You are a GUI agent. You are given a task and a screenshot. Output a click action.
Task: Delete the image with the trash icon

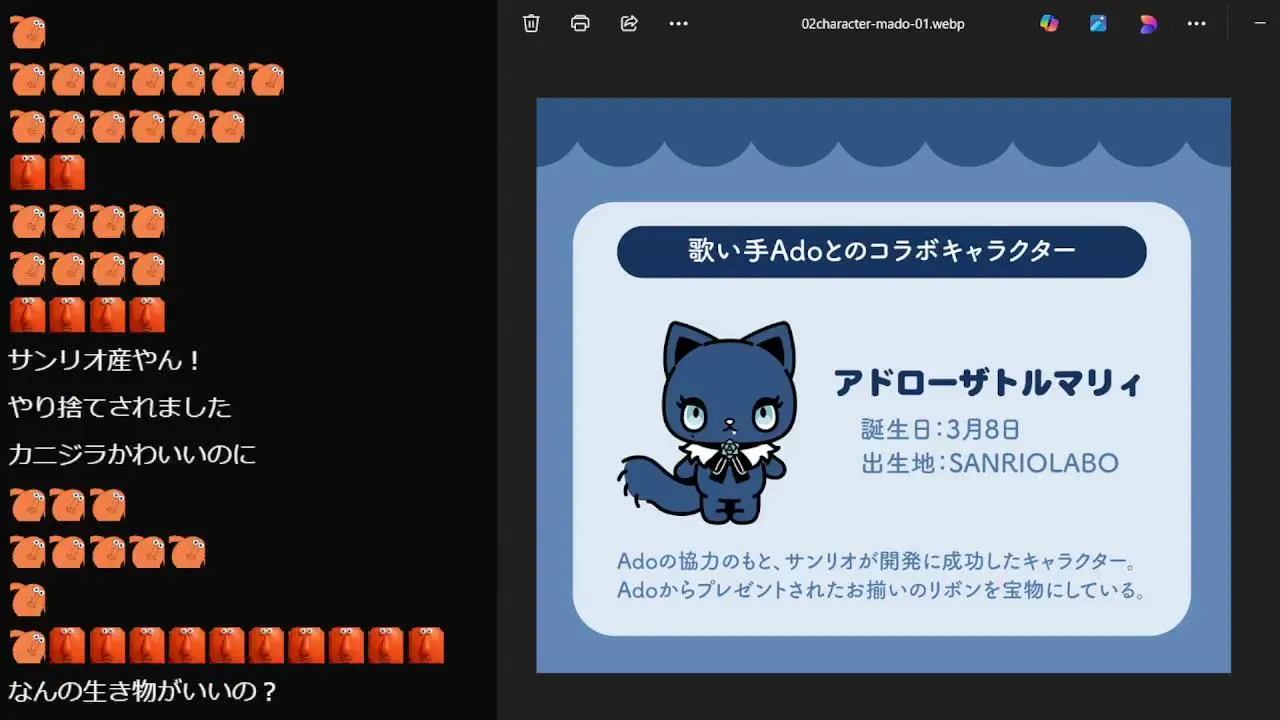531,23
